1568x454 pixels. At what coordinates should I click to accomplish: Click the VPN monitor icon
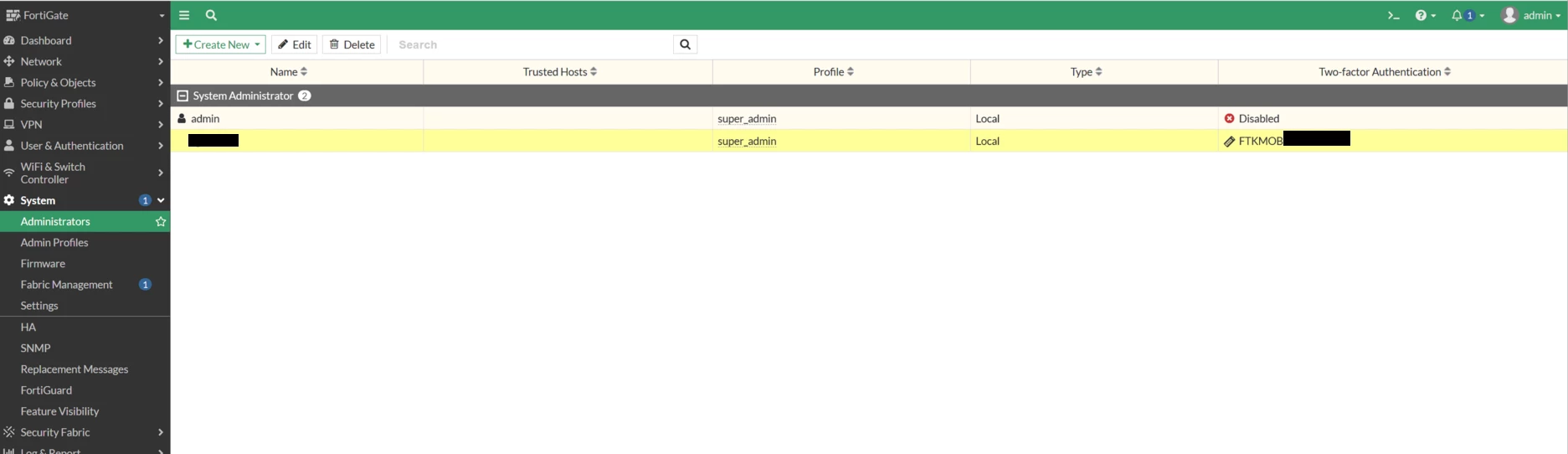(x=9, y=124)
